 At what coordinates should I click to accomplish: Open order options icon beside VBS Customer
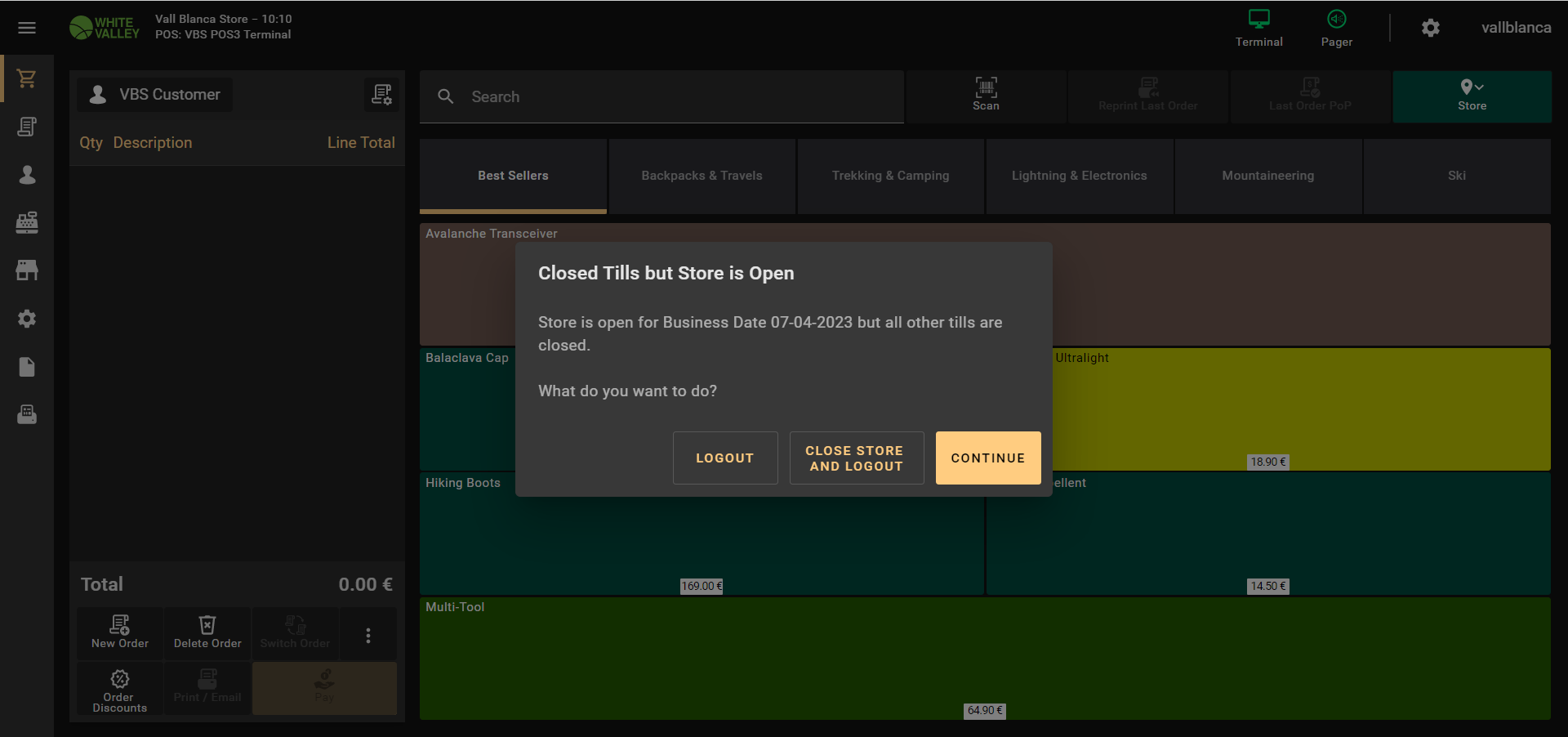[381, 95]
